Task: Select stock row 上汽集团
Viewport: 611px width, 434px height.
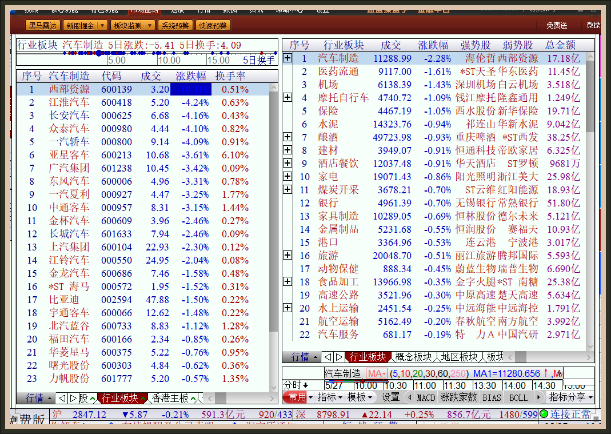Action: (143, 247)
